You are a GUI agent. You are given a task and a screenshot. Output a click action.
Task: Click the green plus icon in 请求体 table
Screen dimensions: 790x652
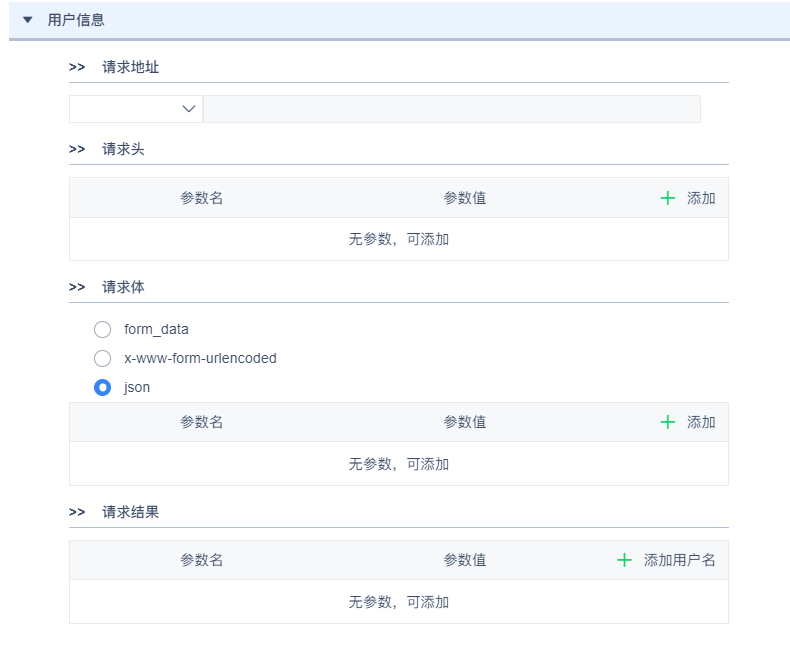coord(668,422)
